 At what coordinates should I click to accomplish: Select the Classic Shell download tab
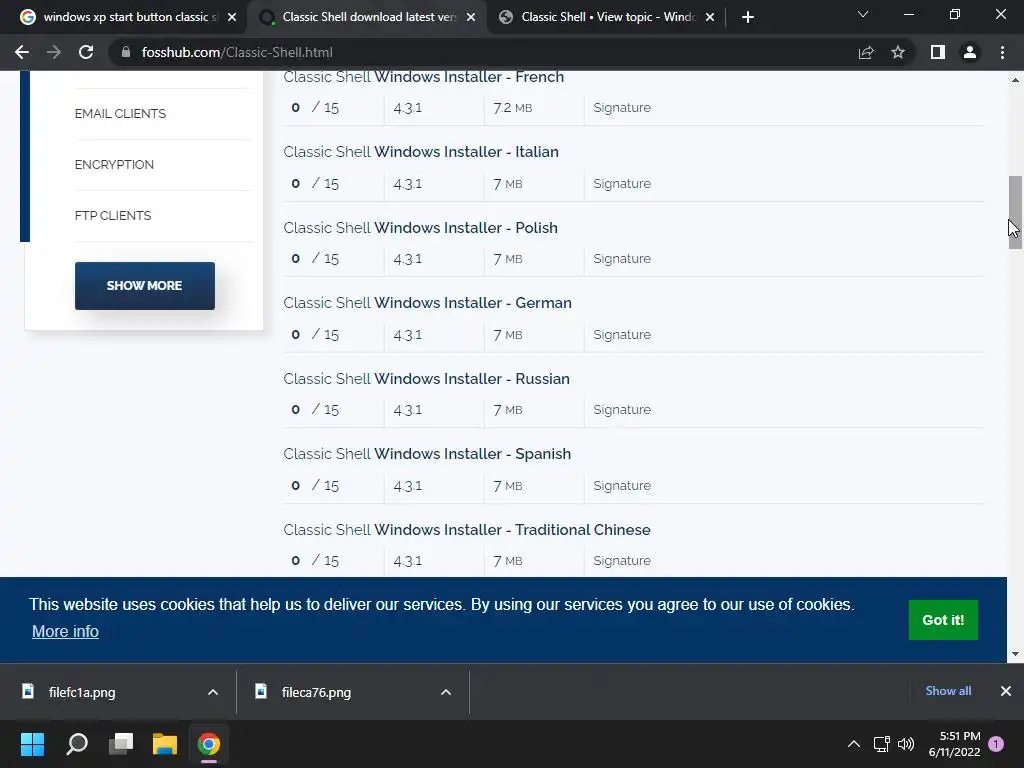[x=366, y=17]
